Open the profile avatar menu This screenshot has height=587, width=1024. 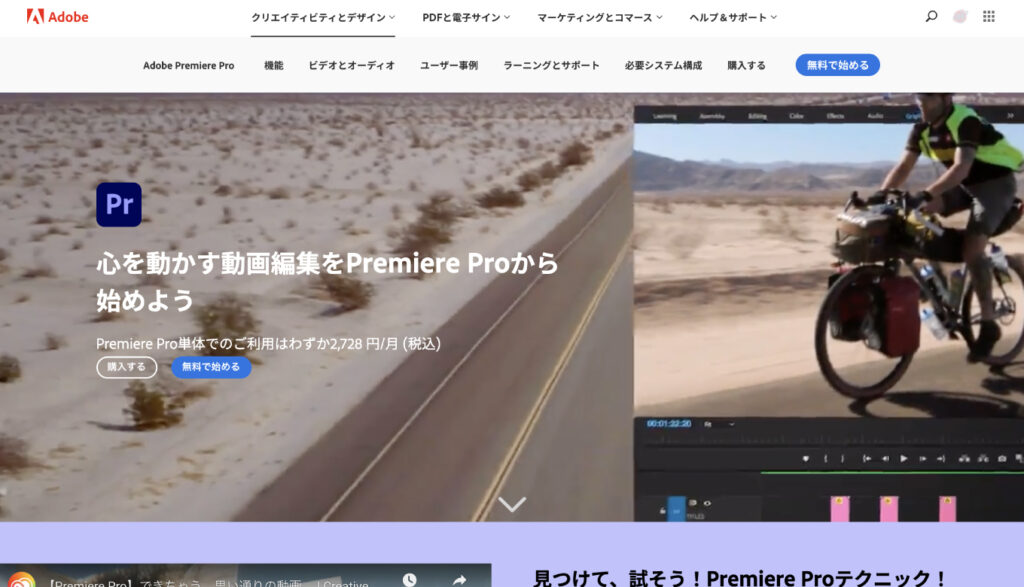click(960, 16)
